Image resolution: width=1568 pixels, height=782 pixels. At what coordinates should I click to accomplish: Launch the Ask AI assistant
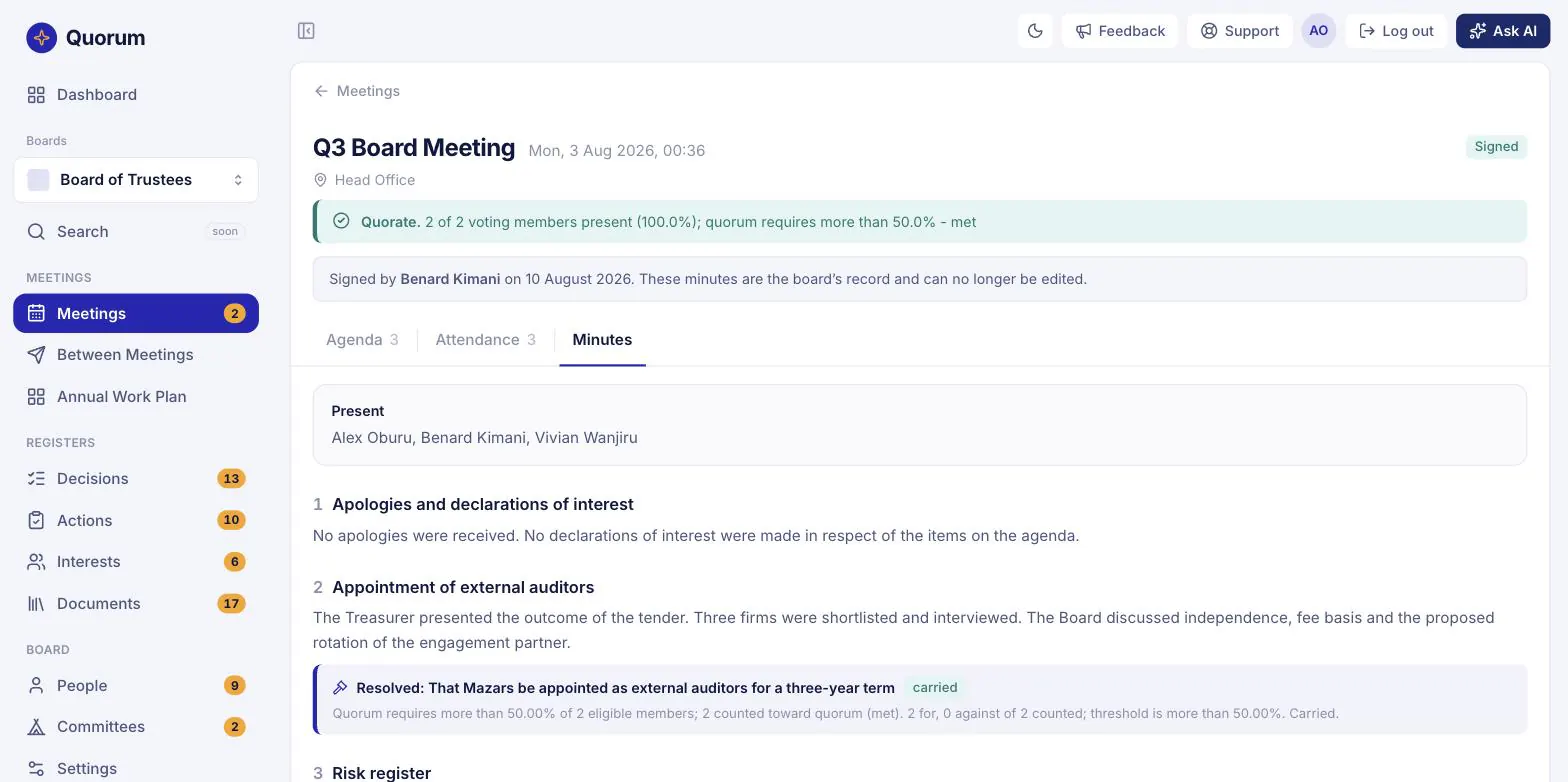pyautogui.click(x=1503, y=31)
